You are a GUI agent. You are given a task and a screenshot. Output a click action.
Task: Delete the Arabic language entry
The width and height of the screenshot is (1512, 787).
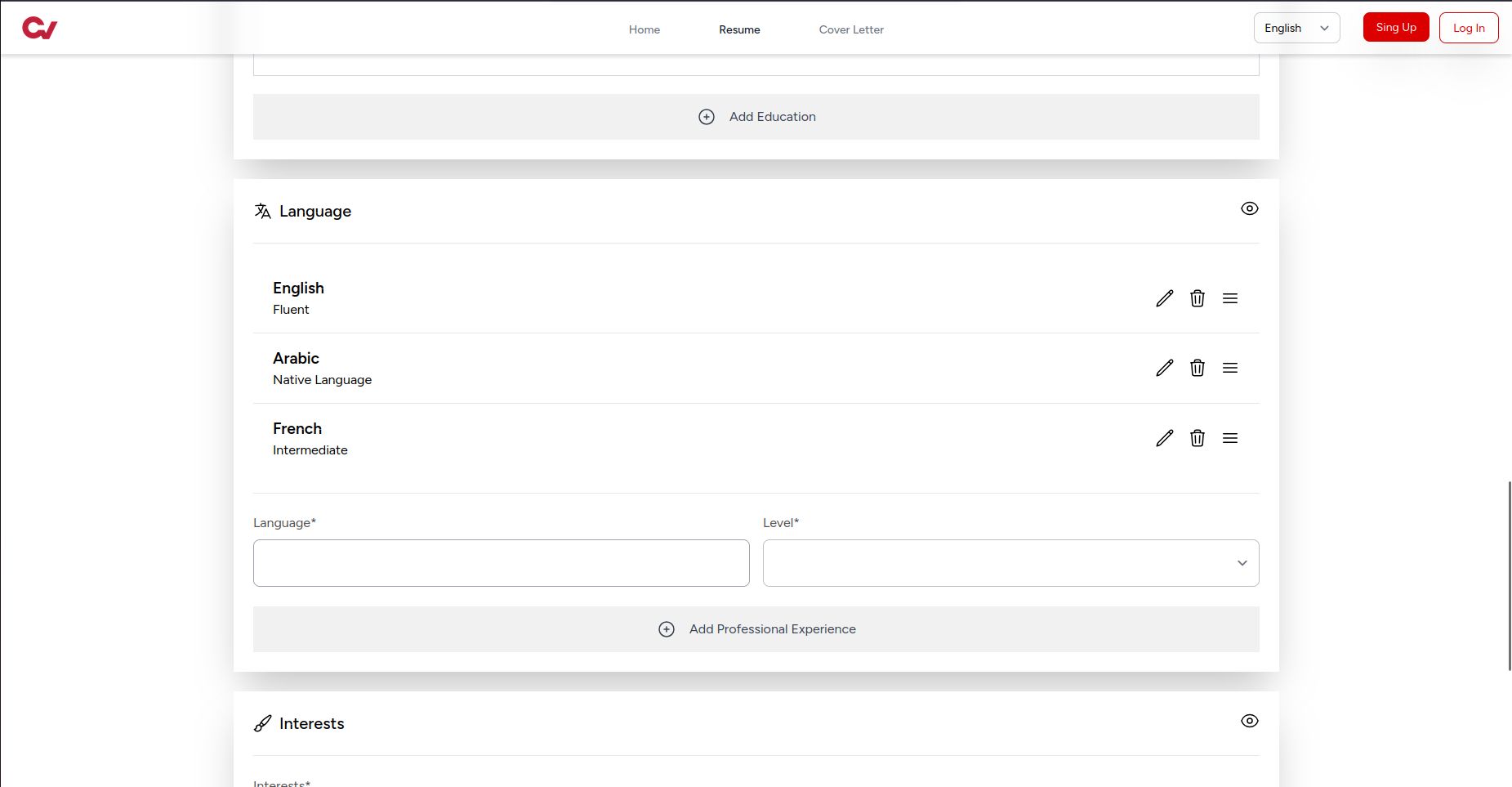tap(1198, 368)
